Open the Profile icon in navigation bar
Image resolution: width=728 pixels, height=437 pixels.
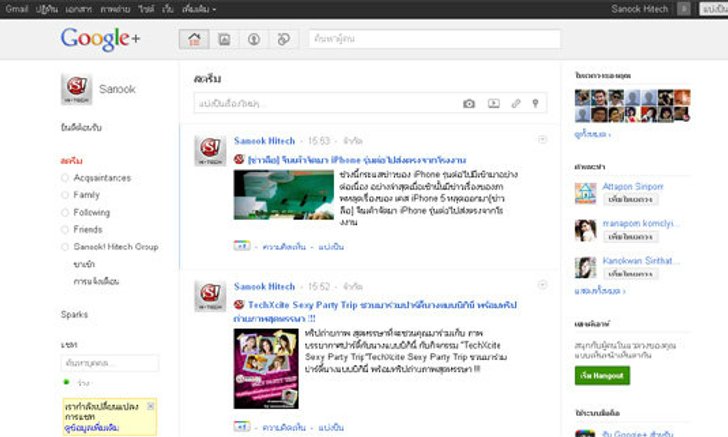coord(254,39)
